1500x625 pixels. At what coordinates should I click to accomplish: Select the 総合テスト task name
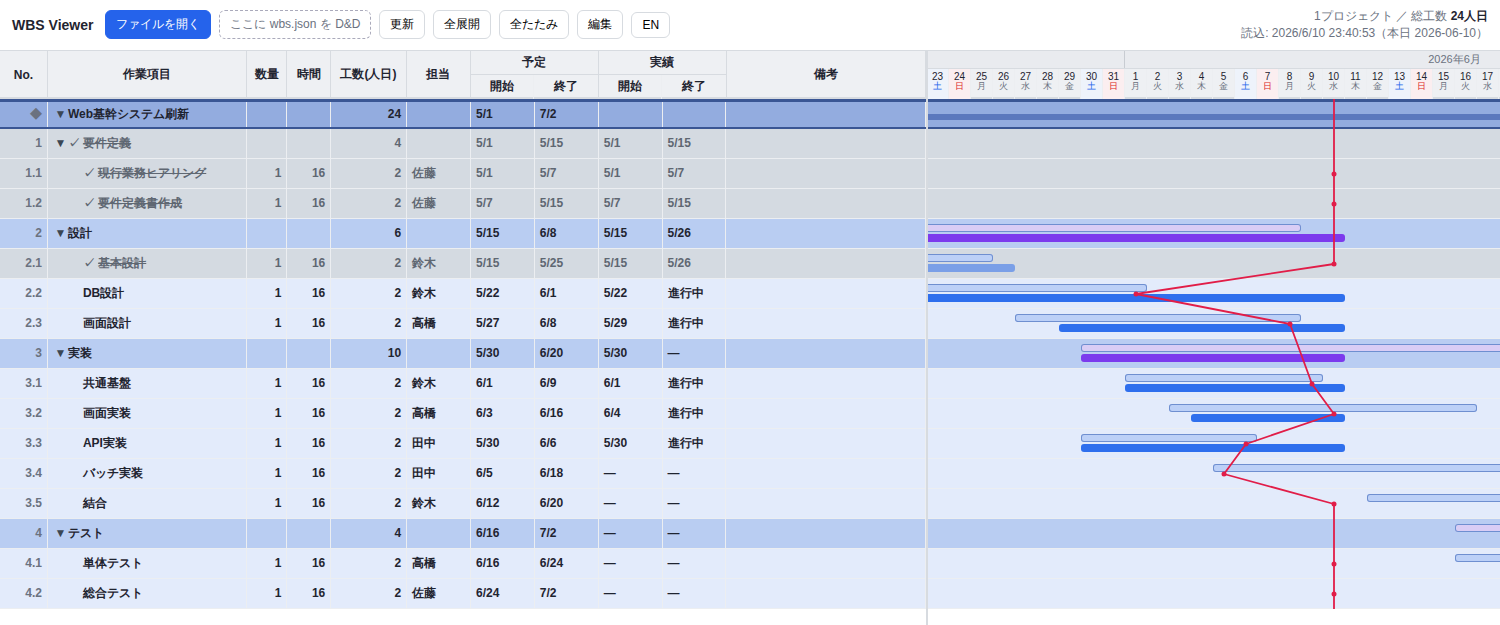[113, 593]
